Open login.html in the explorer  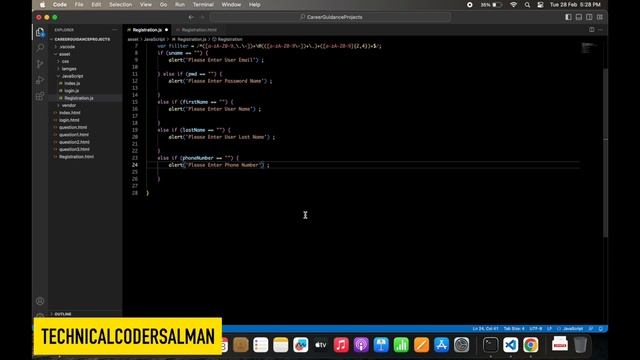click(69, 120)
